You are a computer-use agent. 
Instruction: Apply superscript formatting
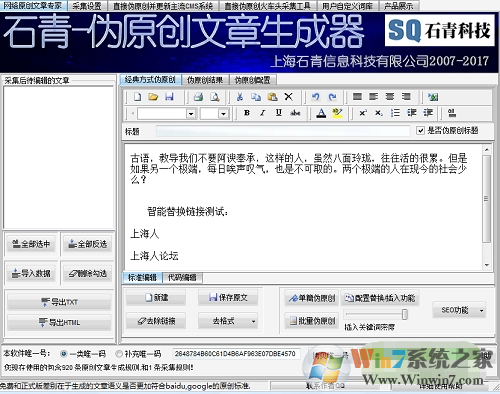pyautogui.click(x=363, y=113)
